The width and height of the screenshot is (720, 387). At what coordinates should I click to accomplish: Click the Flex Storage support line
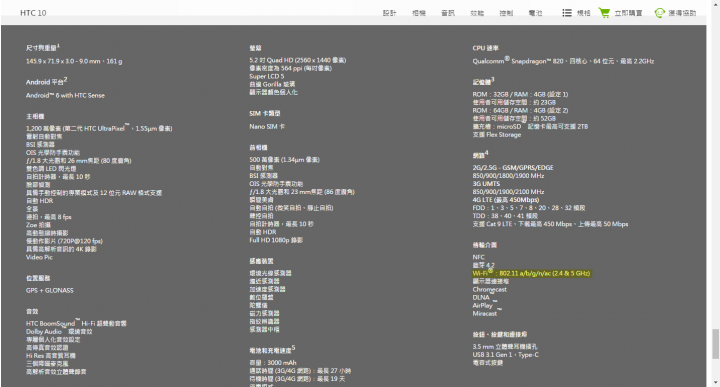point(496,135)
